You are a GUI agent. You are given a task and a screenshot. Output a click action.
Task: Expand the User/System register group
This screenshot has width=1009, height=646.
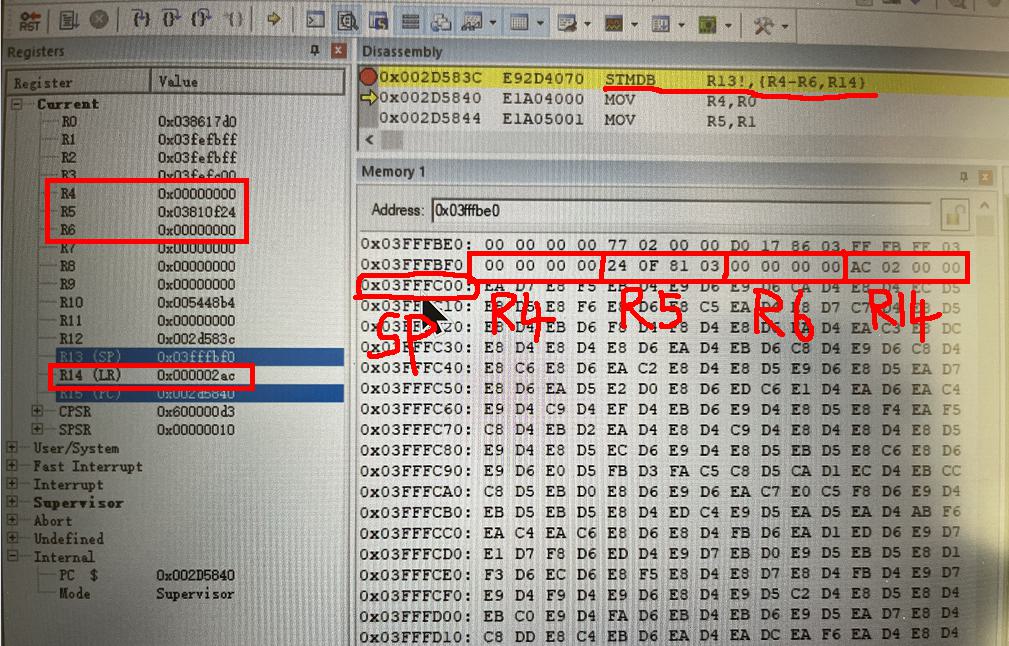(x=12, y=447)
